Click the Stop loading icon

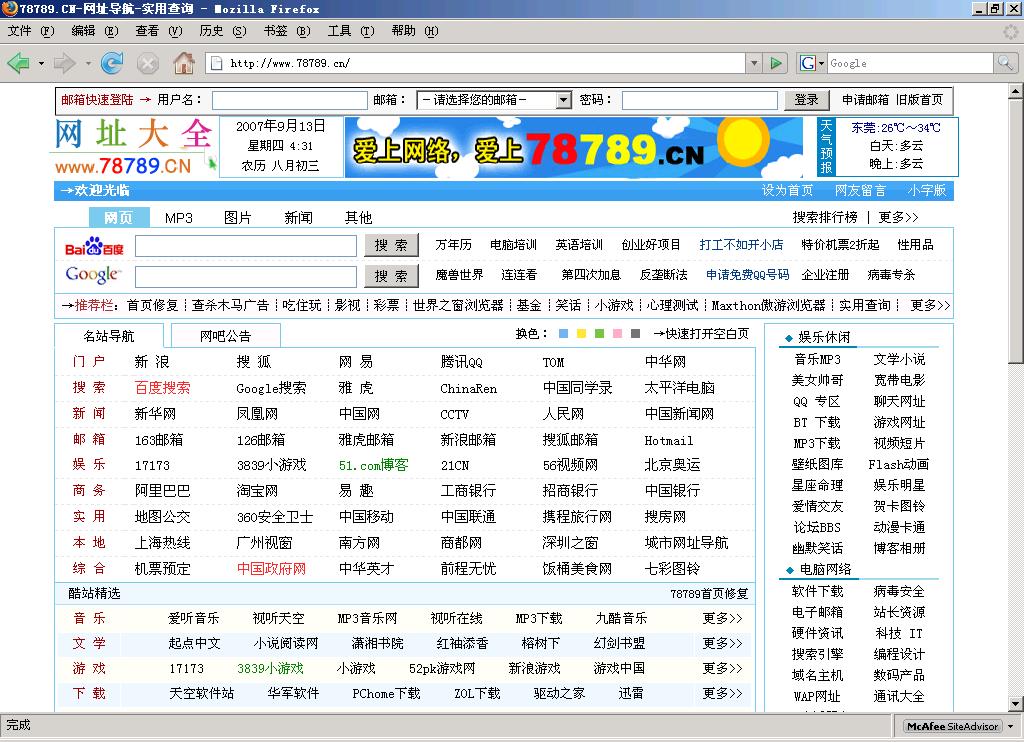[148, 63]
